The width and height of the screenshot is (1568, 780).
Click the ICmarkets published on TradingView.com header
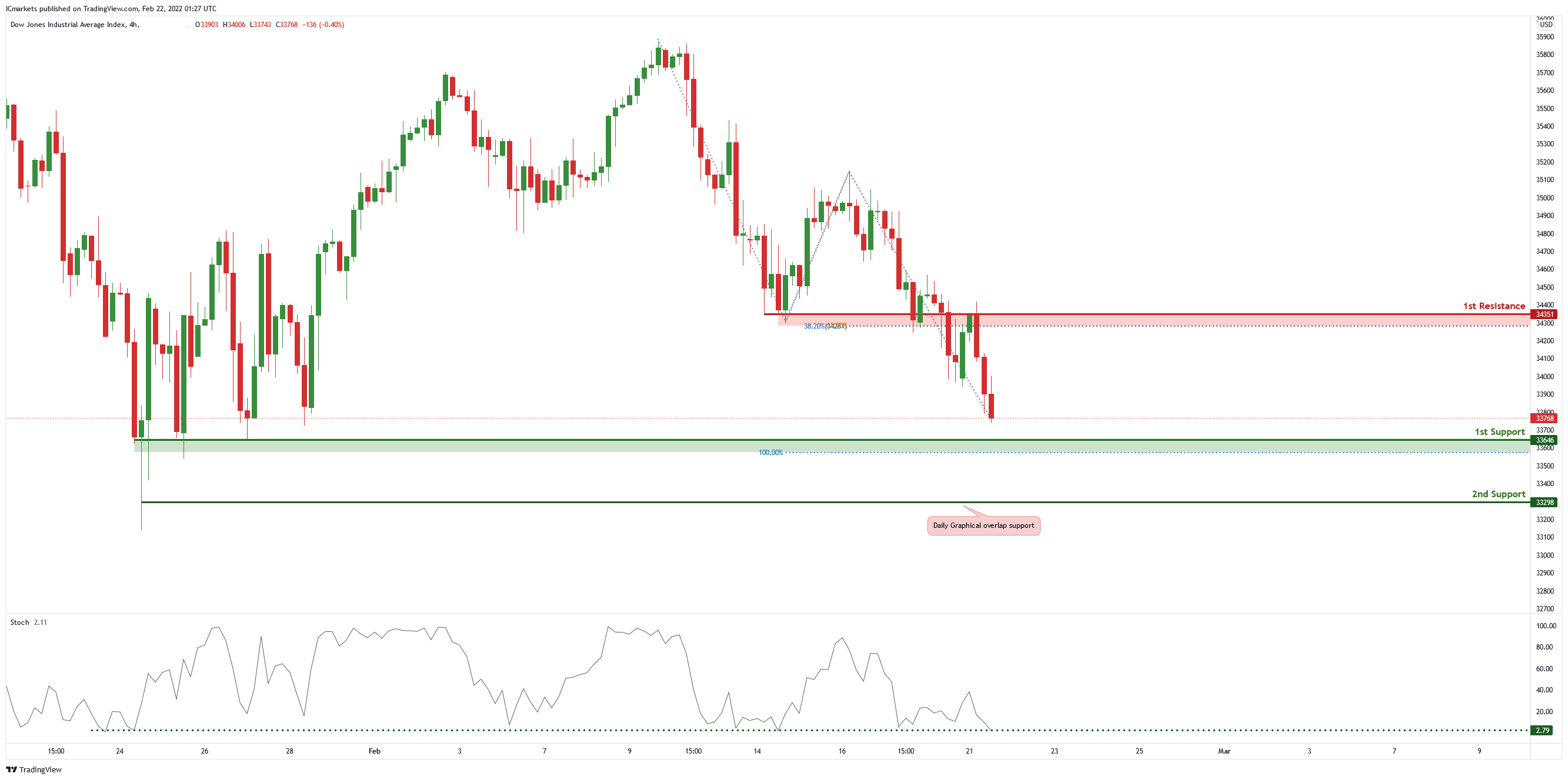[x=111, y=8]
